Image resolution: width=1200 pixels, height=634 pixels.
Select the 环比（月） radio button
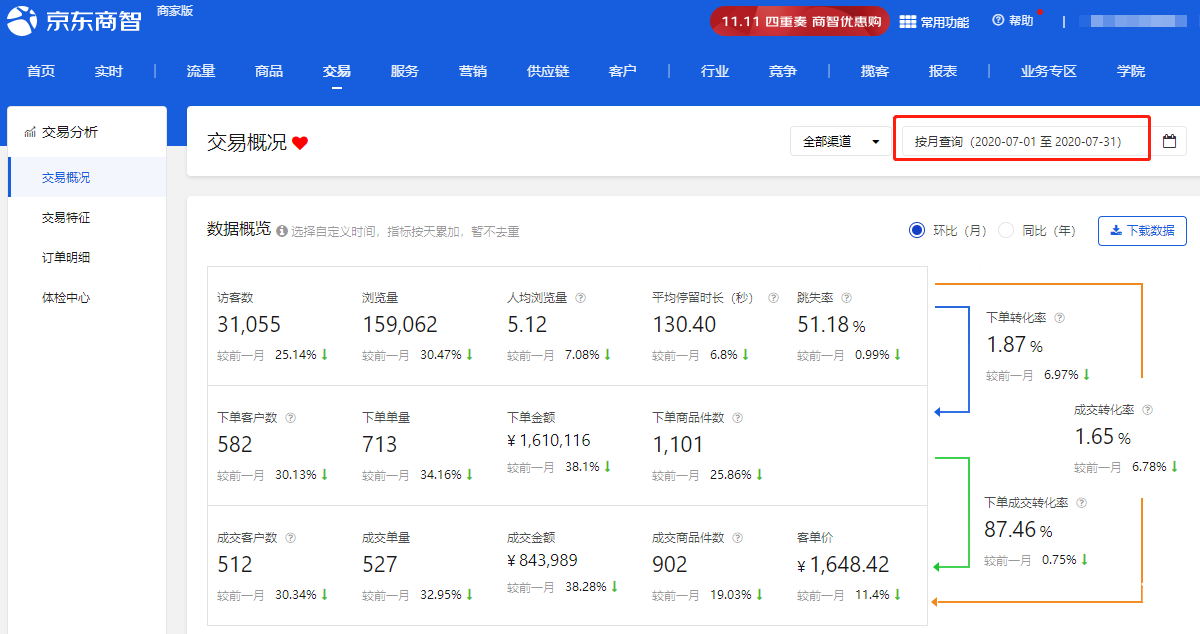coord(917,230)
